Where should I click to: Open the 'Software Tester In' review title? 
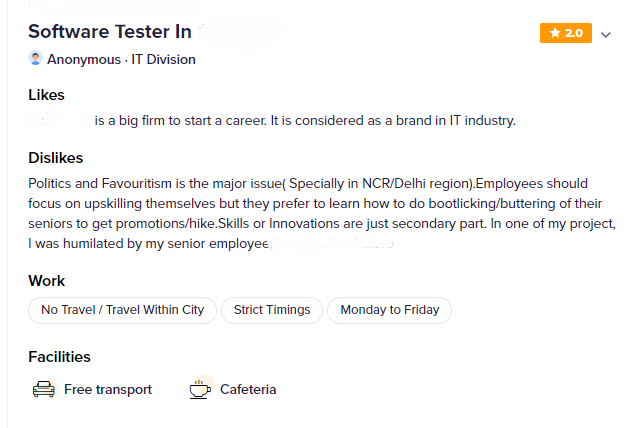pos(110,32)
